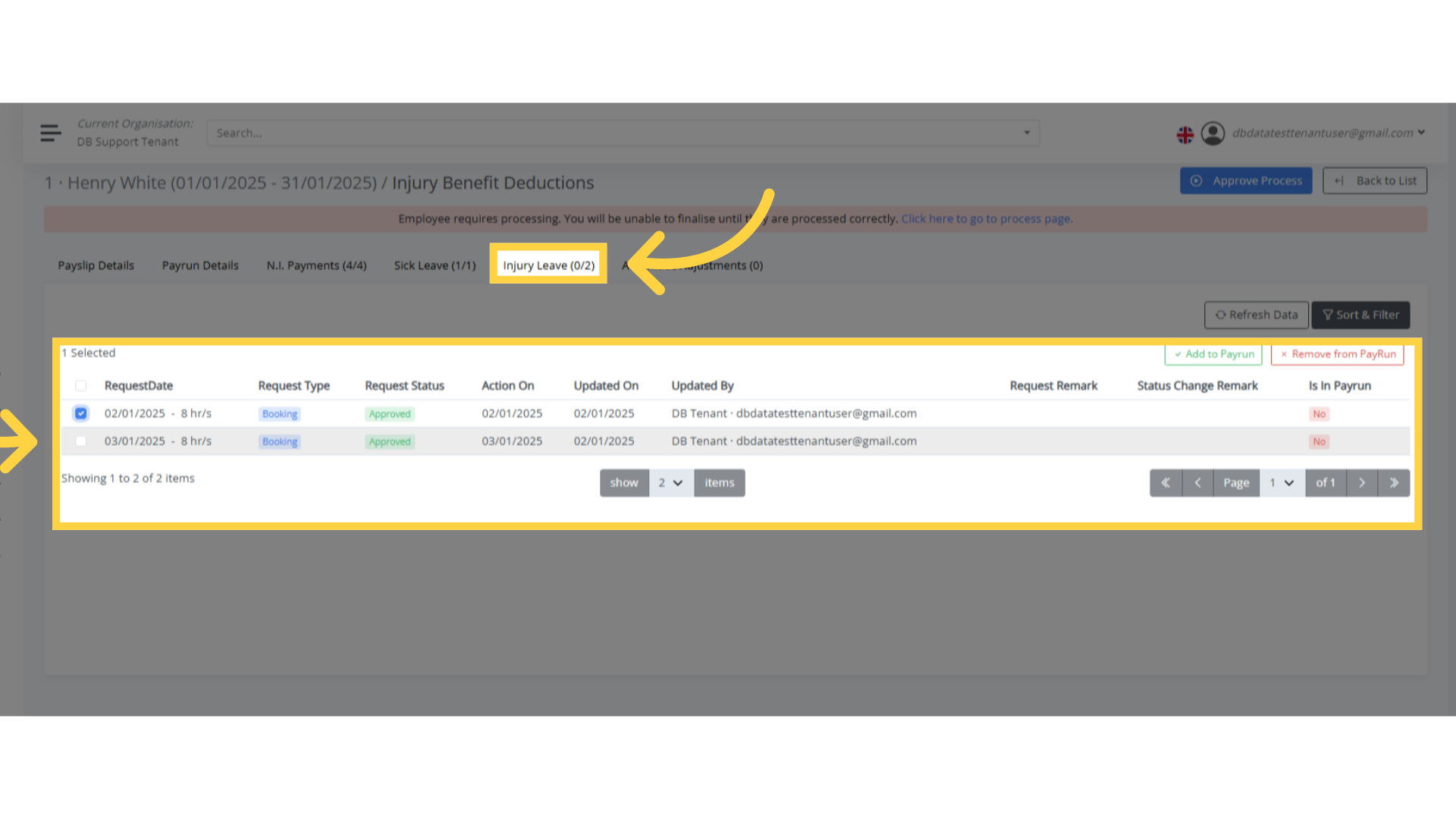Toggle the select-all header checkbox
The image size is (1456, 819).
point(81,386)
